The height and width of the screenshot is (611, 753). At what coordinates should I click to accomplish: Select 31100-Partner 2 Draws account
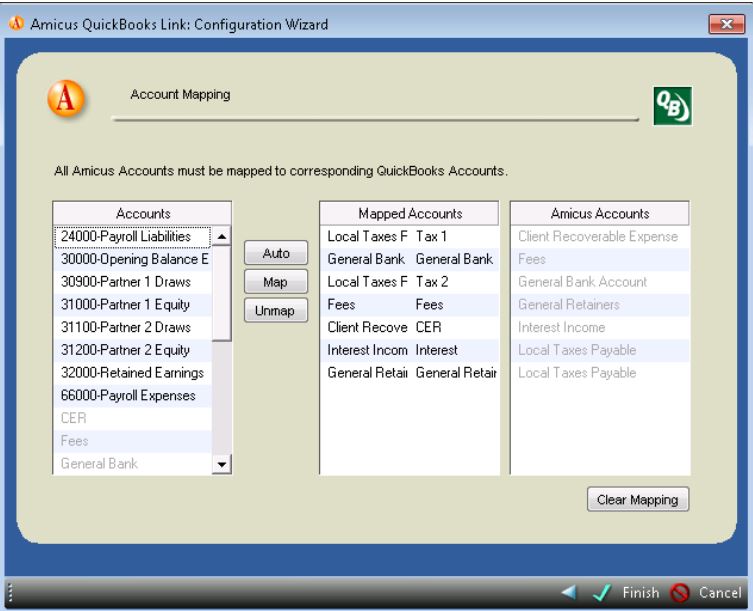click(133, 328)
